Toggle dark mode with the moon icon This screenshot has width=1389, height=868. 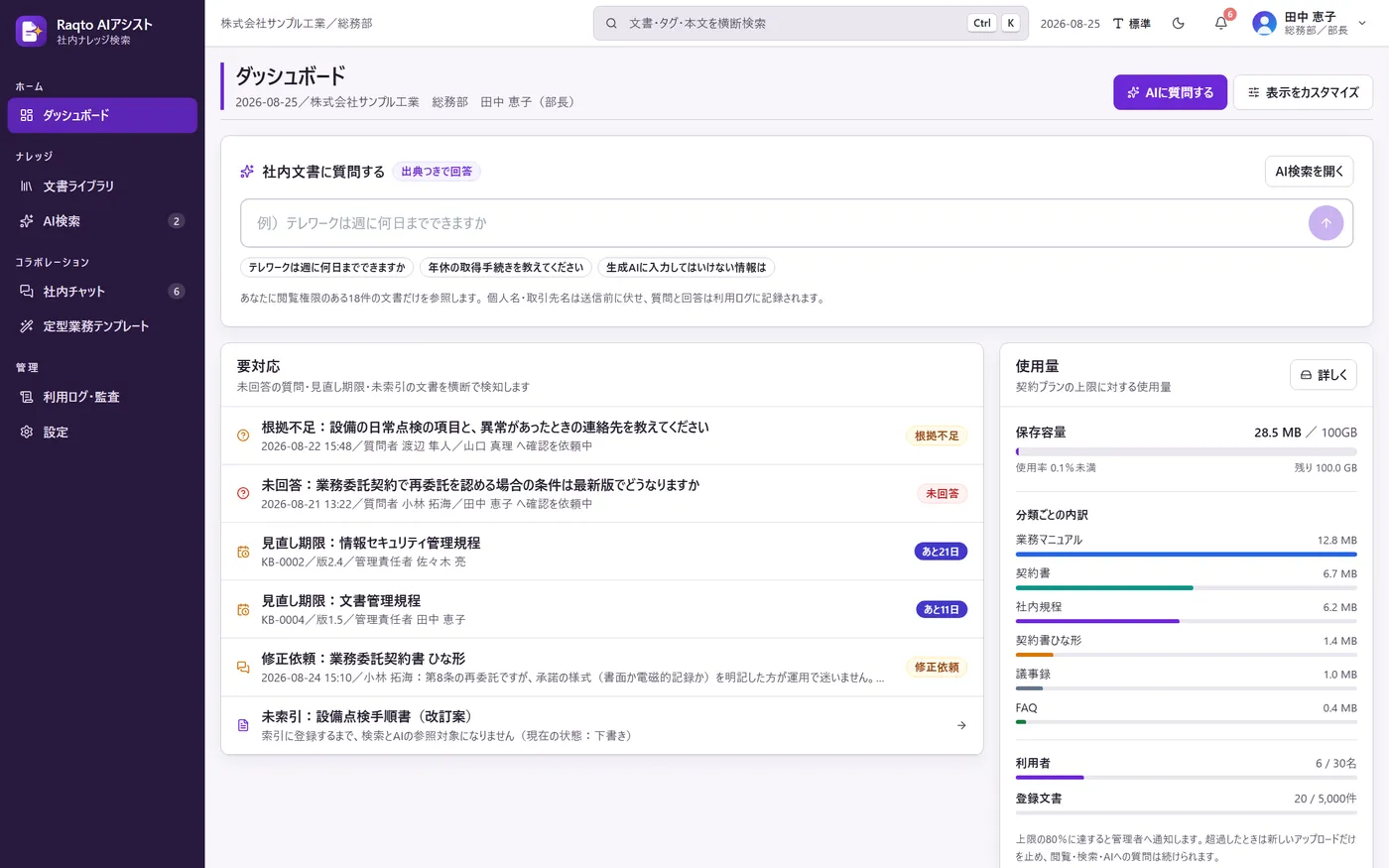coord(1179,23)
